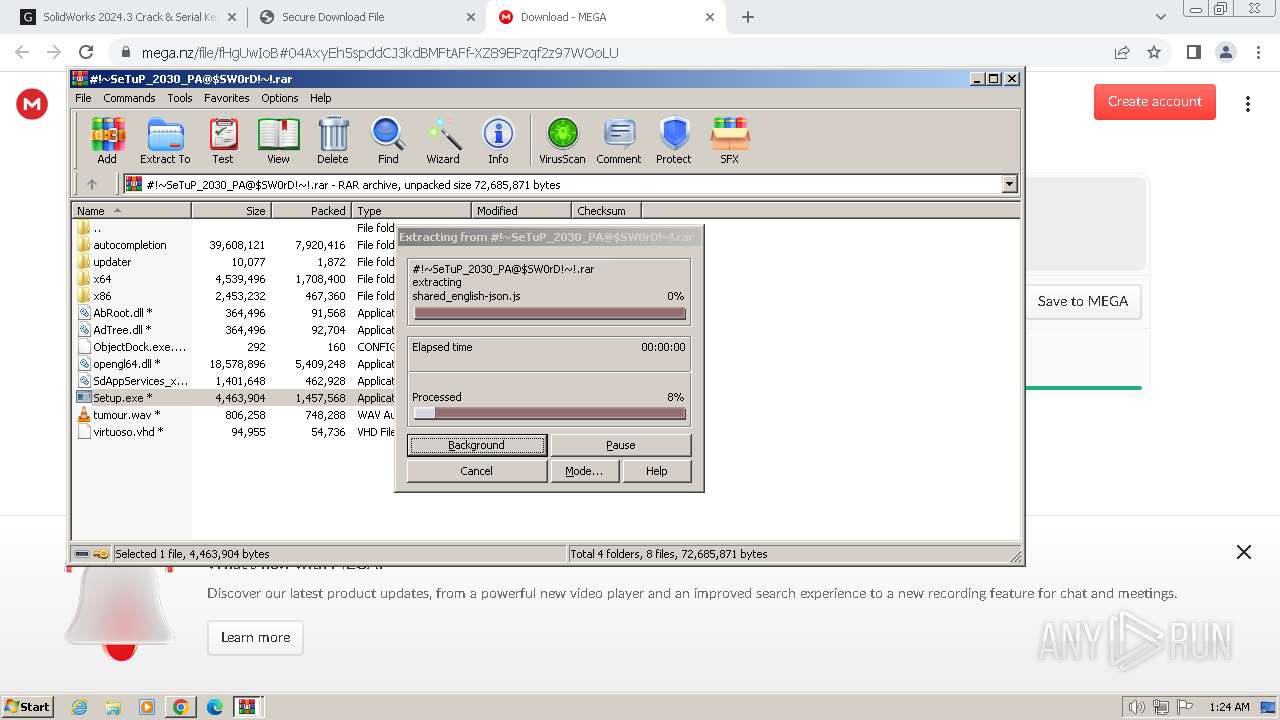Click the Chrome share page icon

click(1121, 52)
